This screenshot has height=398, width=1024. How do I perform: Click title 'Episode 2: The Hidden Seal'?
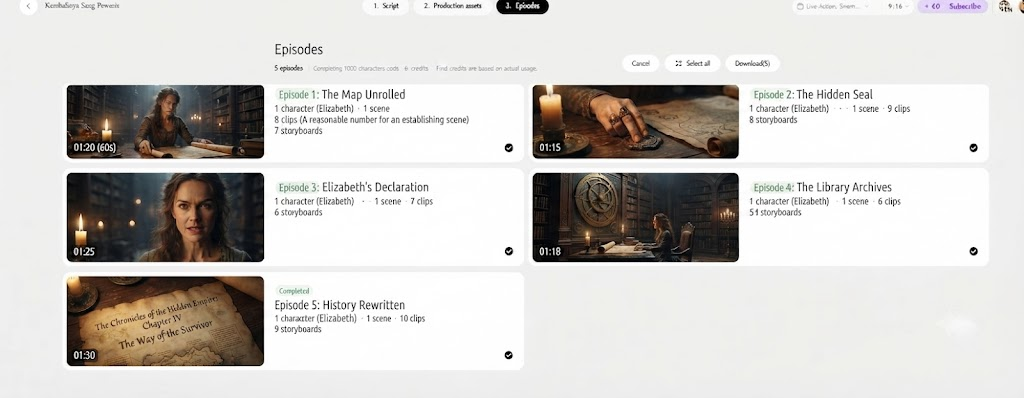click(x=811, y=95)
